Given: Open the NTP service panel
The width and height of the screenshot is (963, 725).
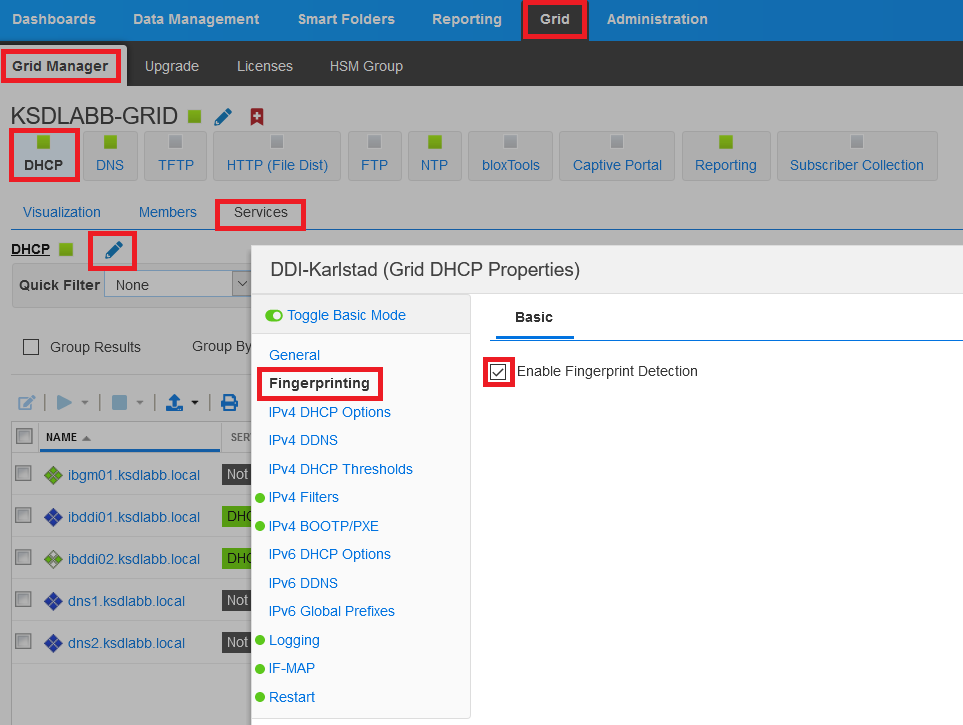Looking at the screenshot, I should click(434, 155).
